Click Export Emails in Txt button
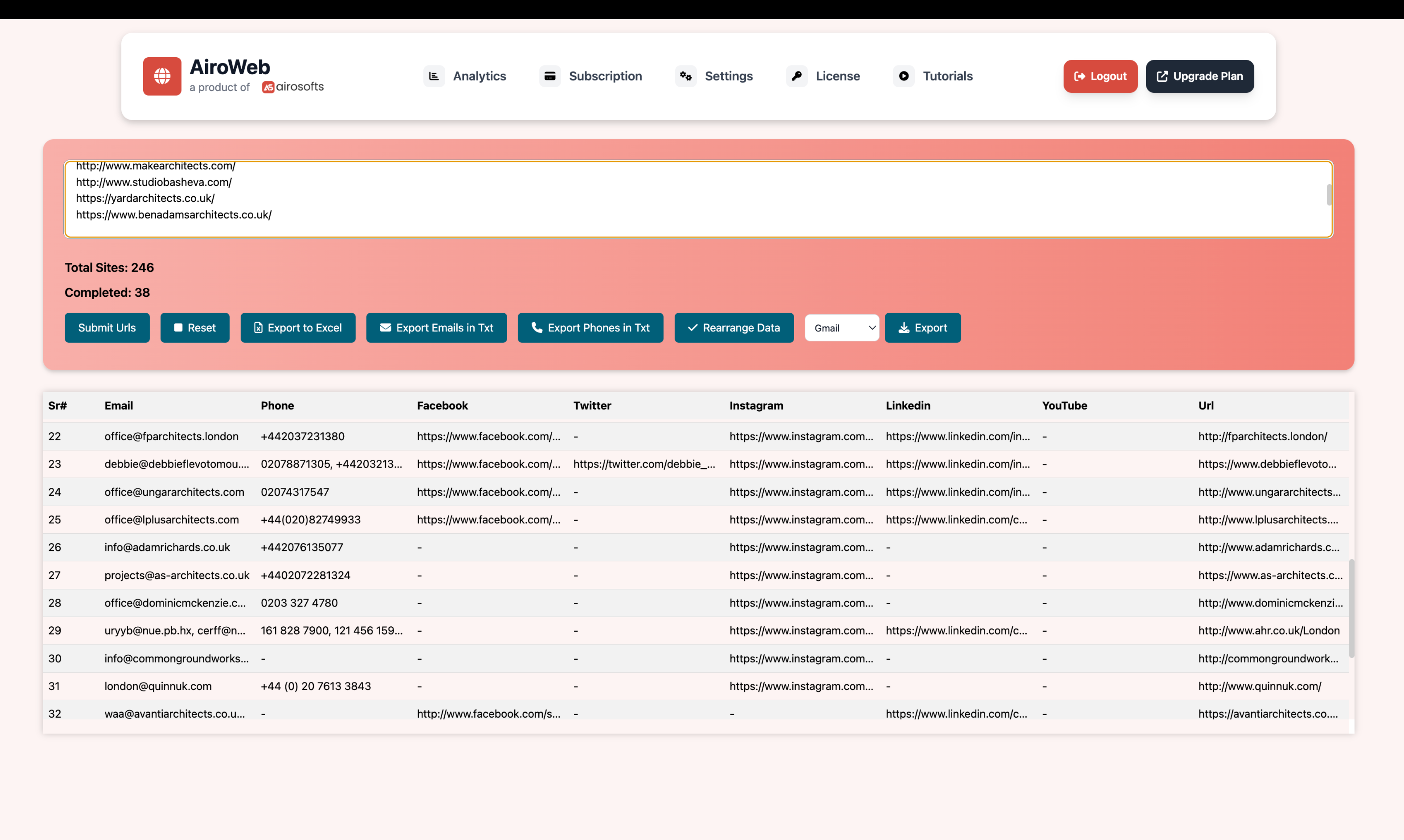This screenshot has width=1404, height=840. pyautogui.click(x=437, y=328)
